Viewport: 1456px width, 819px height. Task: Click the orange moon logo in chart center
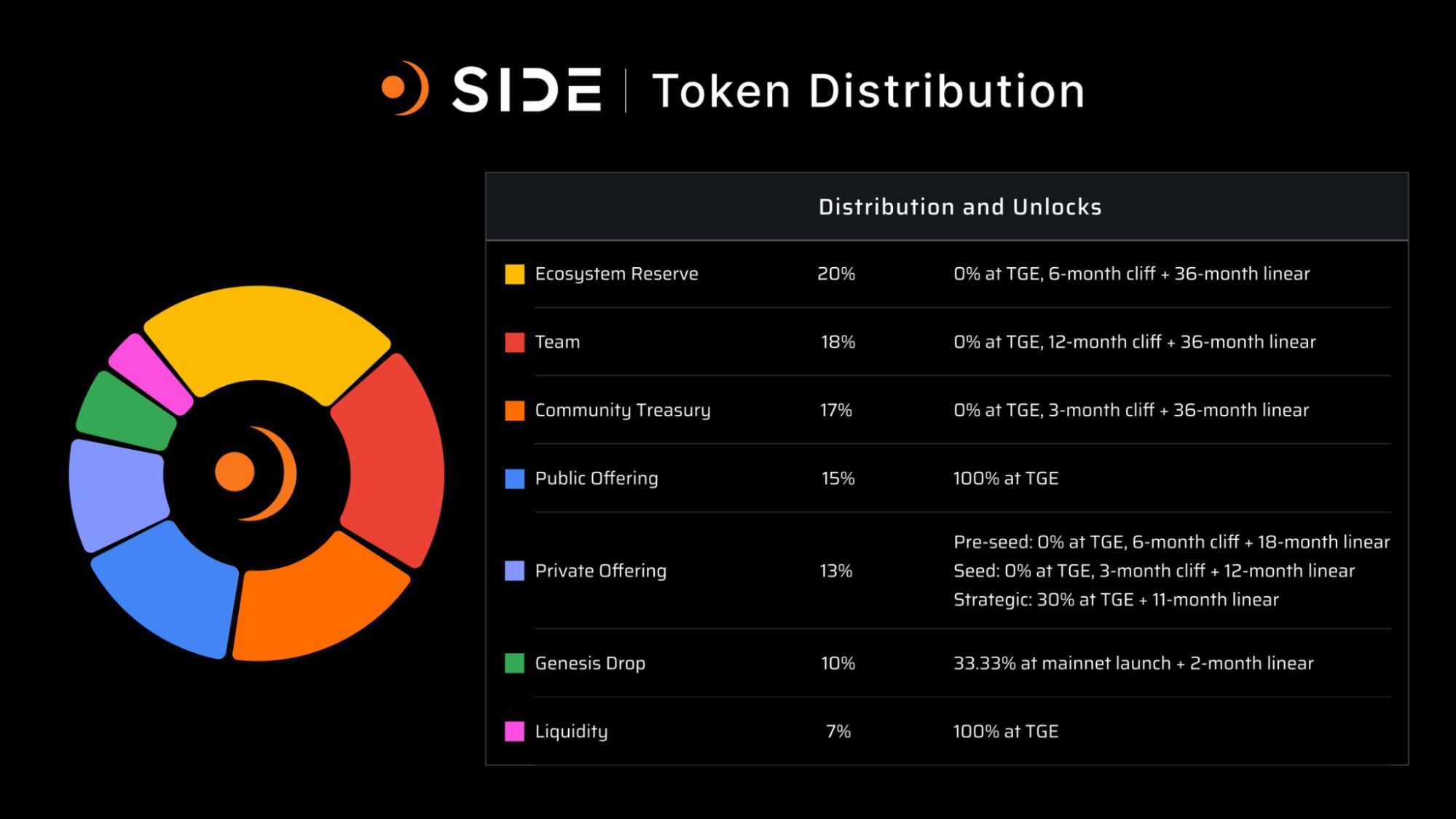256,473
